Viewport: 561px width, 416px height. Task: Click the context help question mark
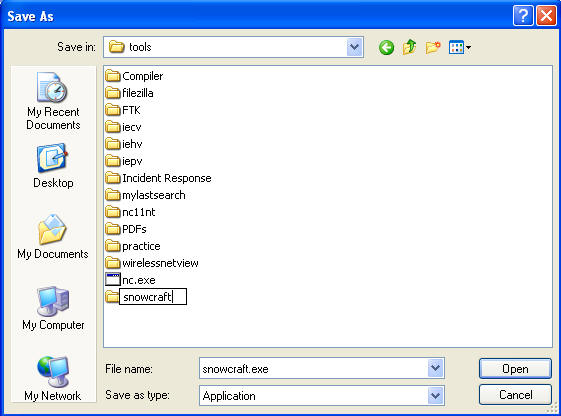pos(523,16)
